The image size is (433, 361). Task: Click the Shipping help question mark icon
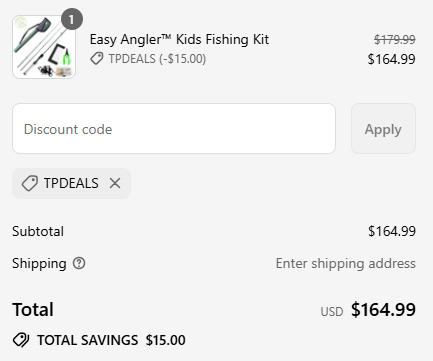tap(79, 263)
